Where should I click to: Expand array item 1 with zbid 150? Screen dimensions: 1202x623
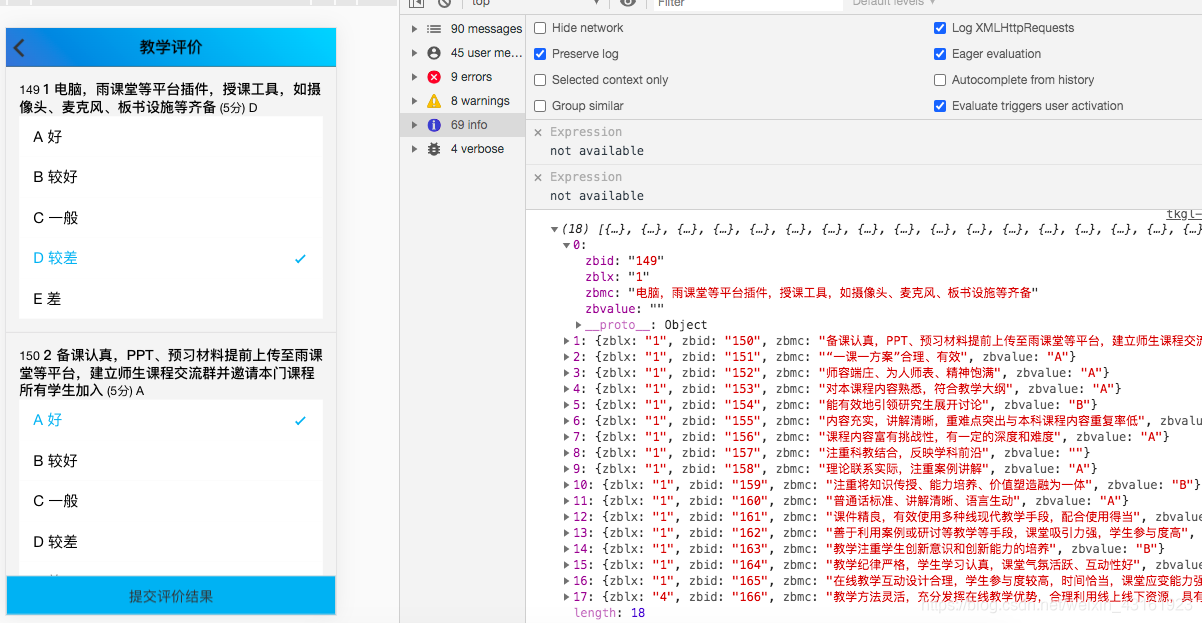tap(567, 341)
